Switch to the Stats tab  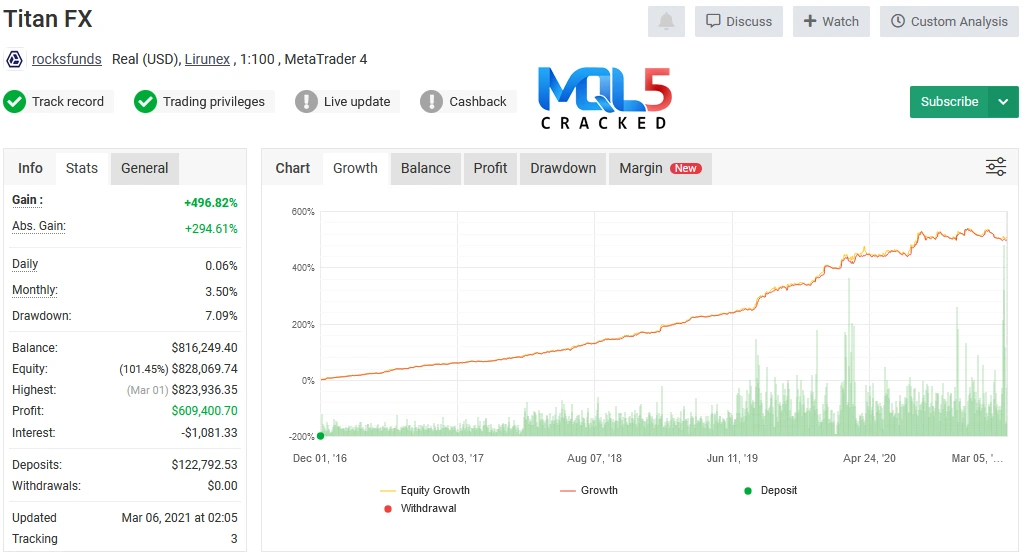click(82, 169)
